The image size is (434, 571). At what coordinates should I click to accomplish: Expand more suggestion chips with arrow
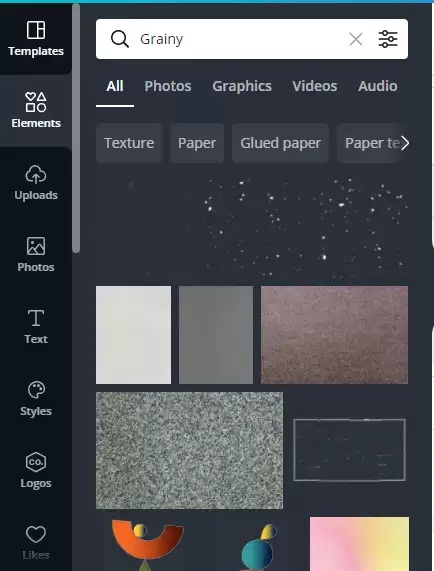(405, 143)
